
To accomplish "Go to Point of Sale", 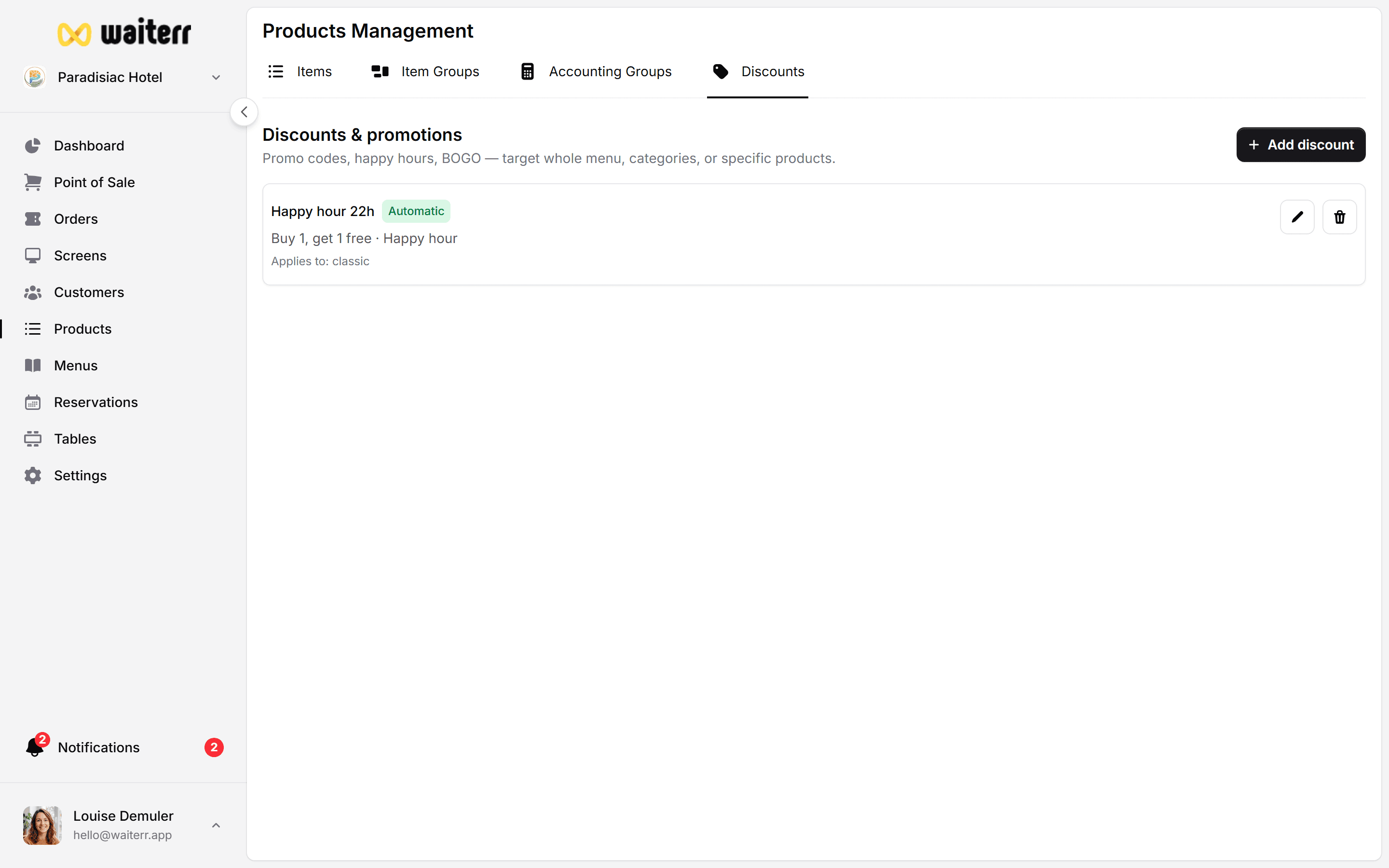I will pyautogui.click(x=94, y=183).
